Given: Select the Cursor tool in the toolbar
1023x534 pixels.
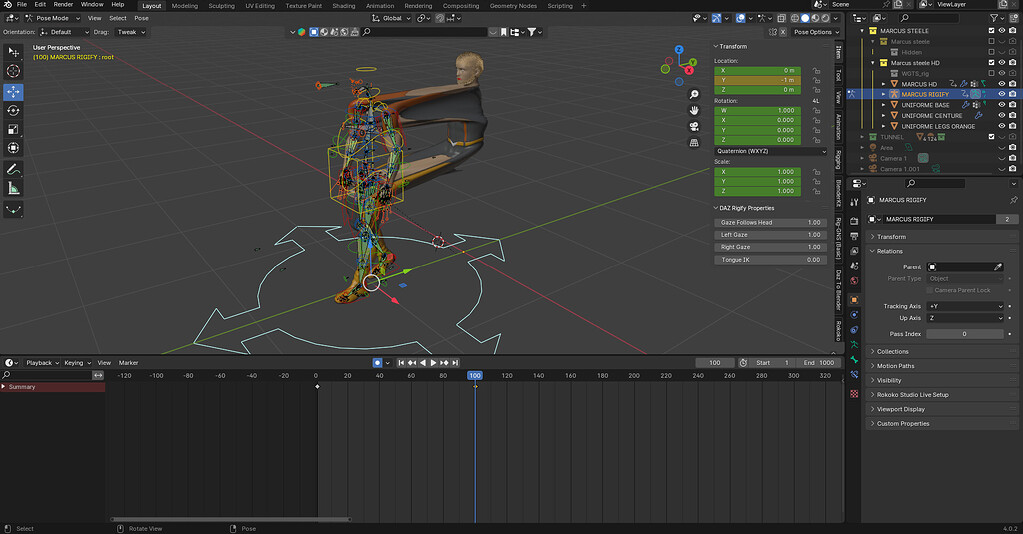Looking at the screenshot, I should tap(13, 71).
